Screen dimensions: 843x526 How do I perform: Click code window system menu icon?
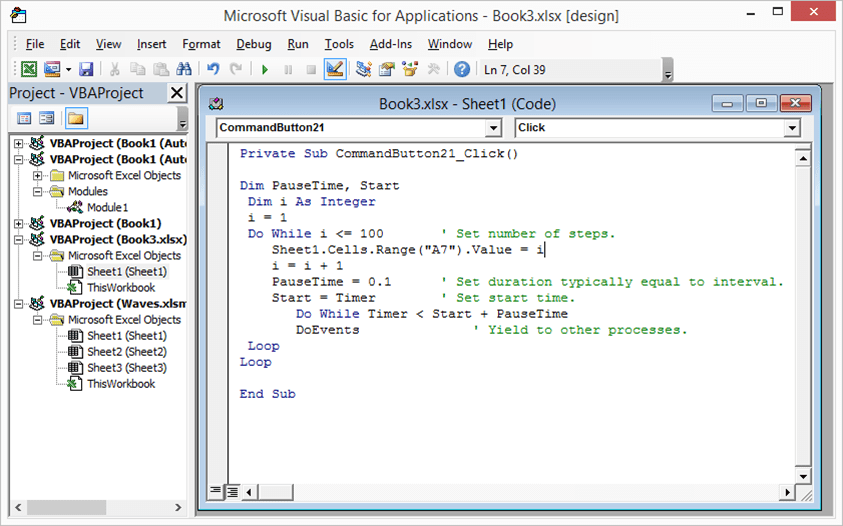[216, 103]
